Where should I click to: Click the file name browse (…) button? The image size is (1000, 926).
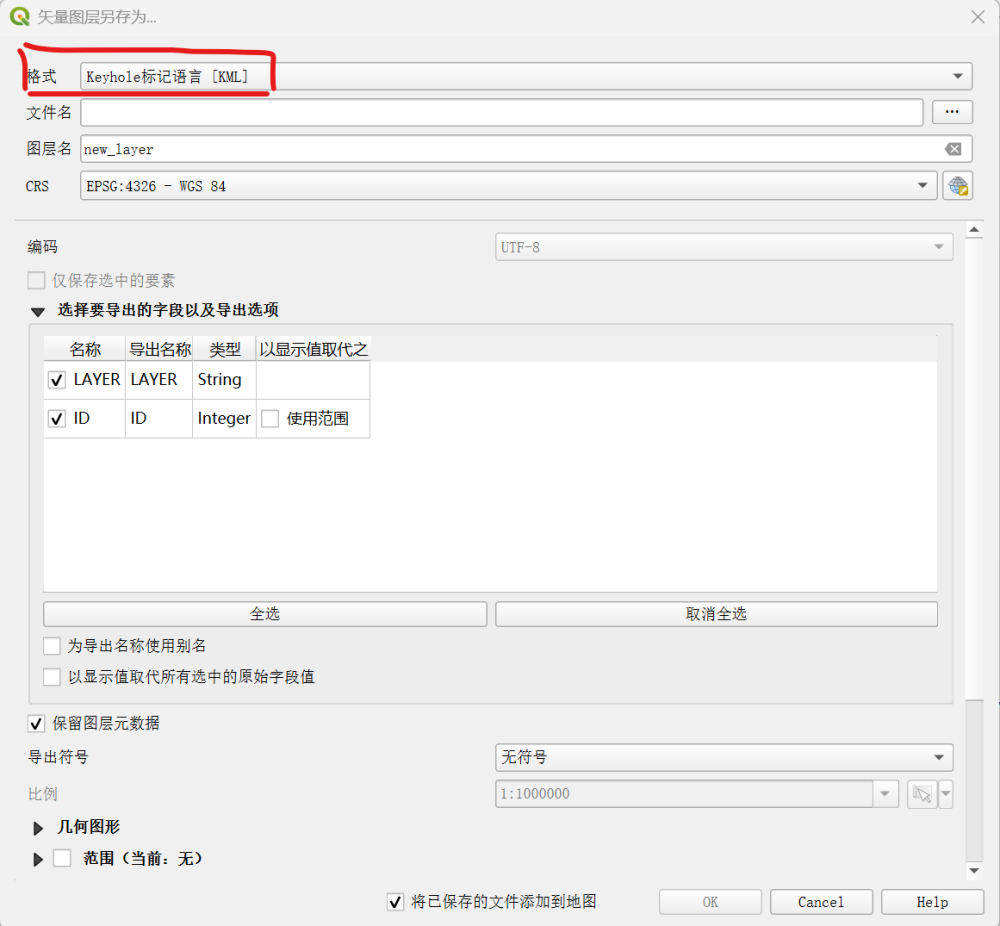(952, 112)
